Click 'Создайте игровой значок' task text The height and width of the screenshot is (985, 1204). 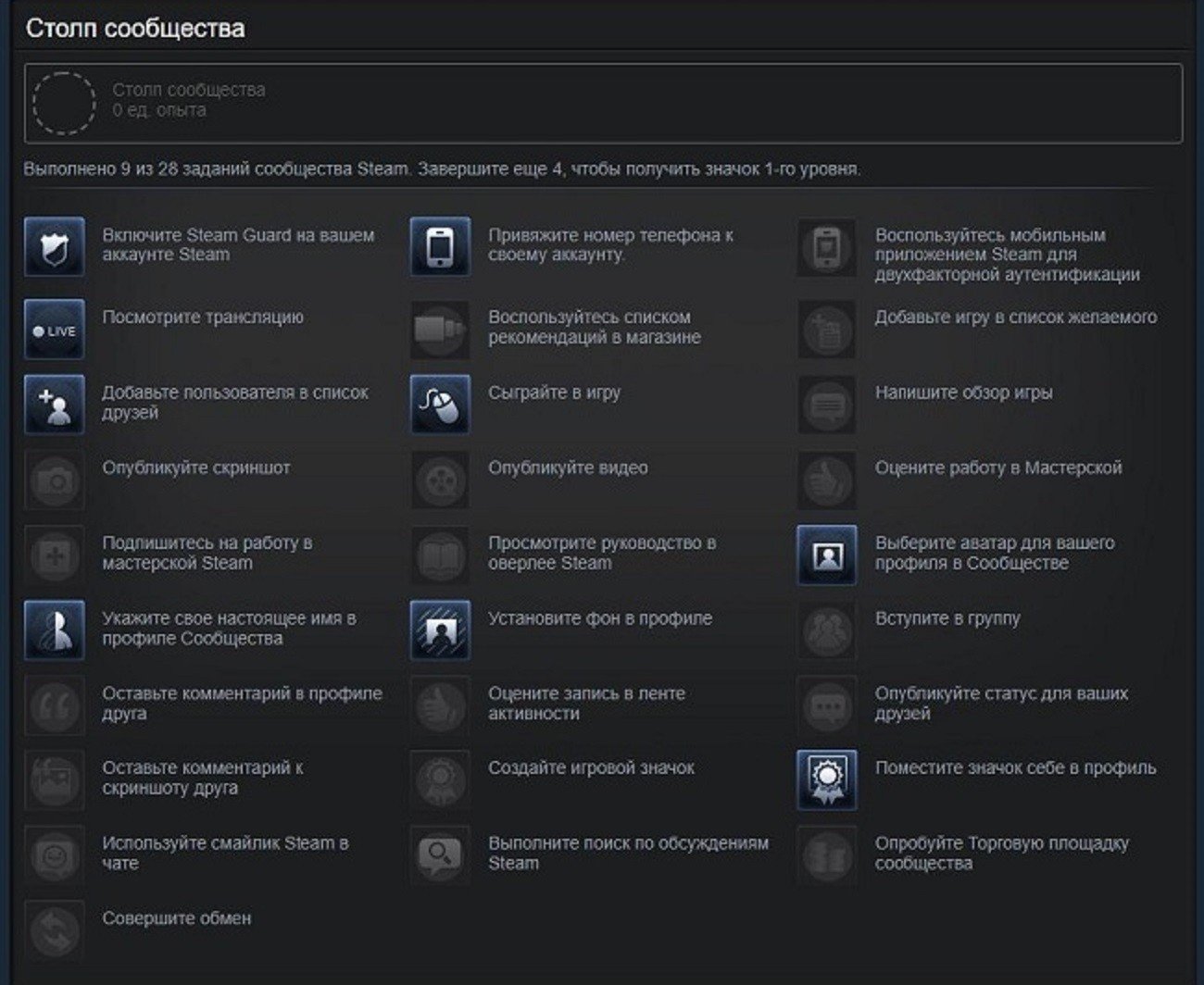coord(592,768)
